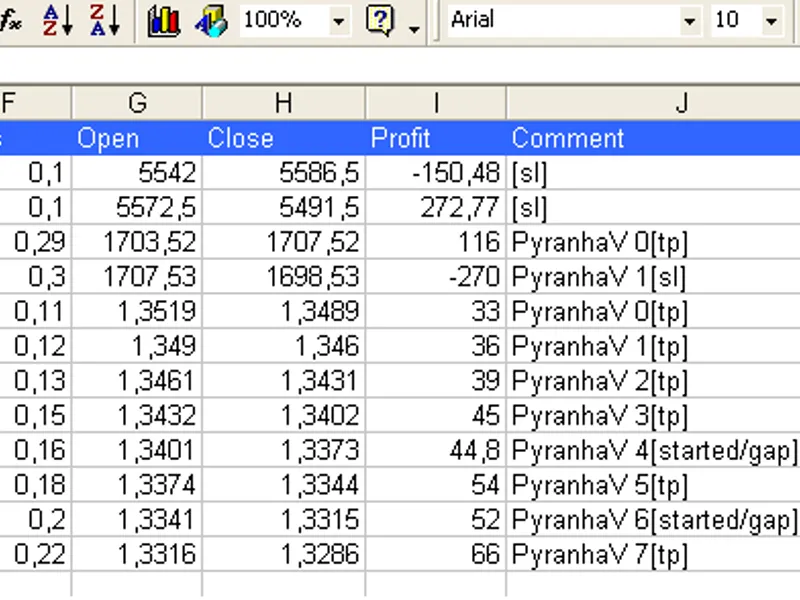Screen dimensions: 800x600
Task: Open the Help question mark icon
Action: click(380, 21)
